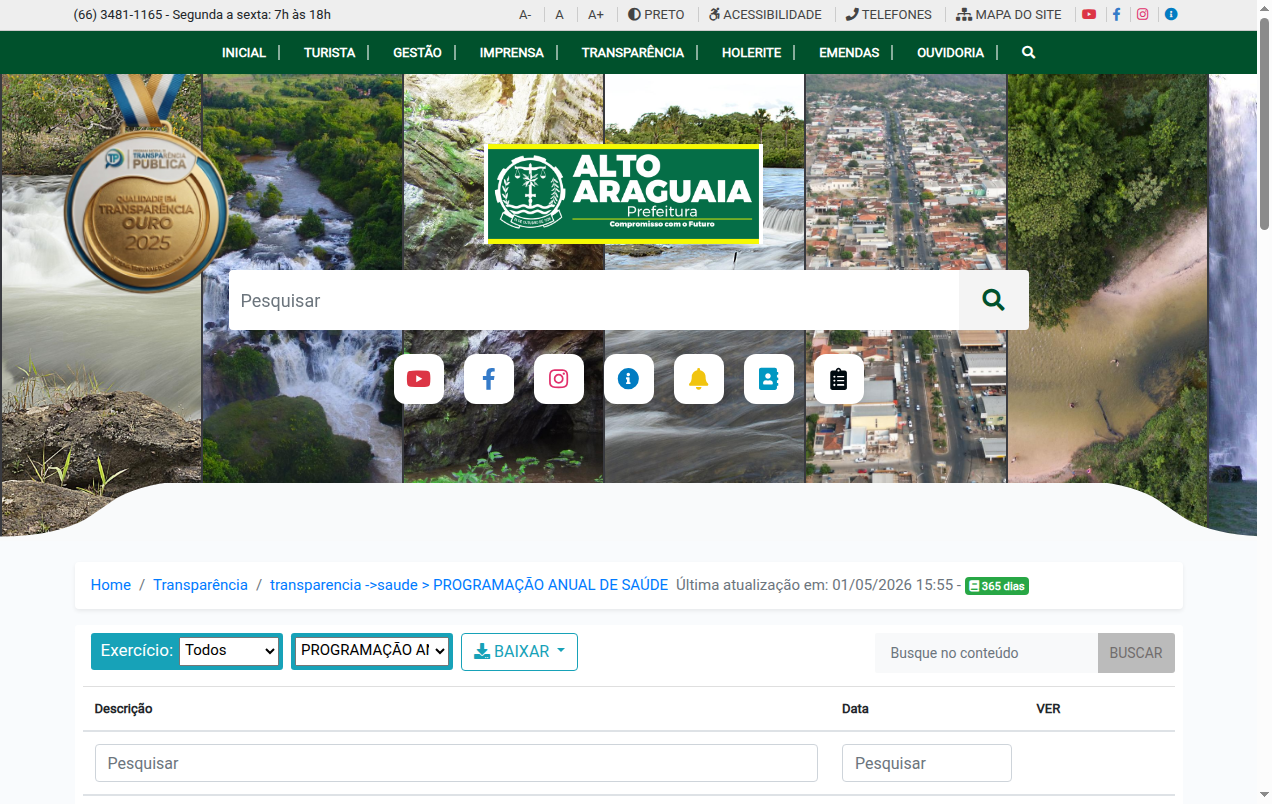Open PROGRAMAÇÃO ANUAL DE SAÚDE breadcrumb link
This screenshot has width=1272, height=804.
(469, 585)
